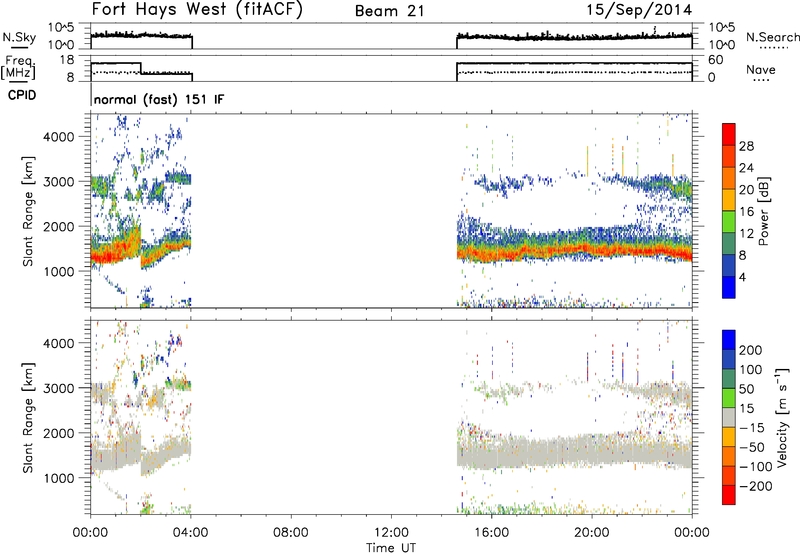Click the frequency step-down trace near 02:00
This screenshot has width=800, height=554.
click(x=141, y=68)
